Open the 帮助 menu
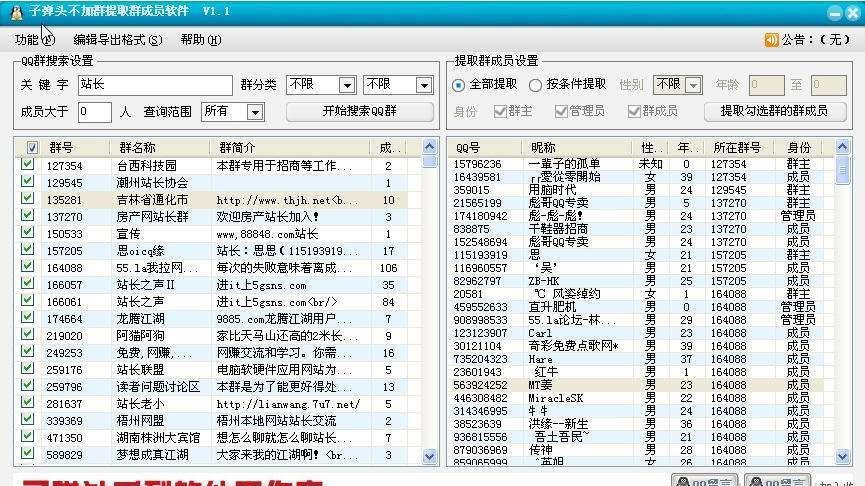The image size is (865, 486). tap(201, 40)
